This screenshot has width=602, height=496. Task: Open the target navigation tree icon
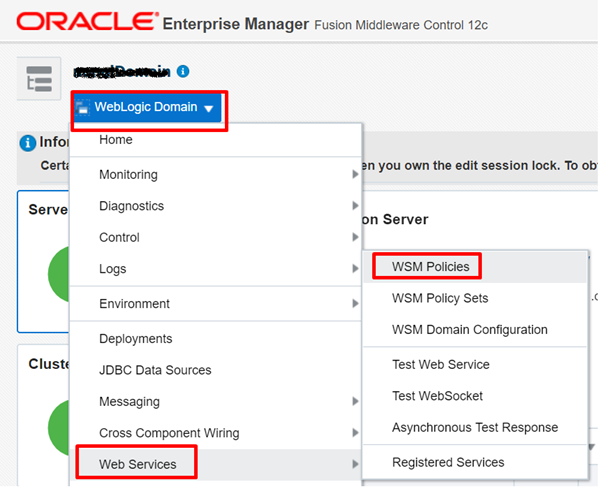39,79
